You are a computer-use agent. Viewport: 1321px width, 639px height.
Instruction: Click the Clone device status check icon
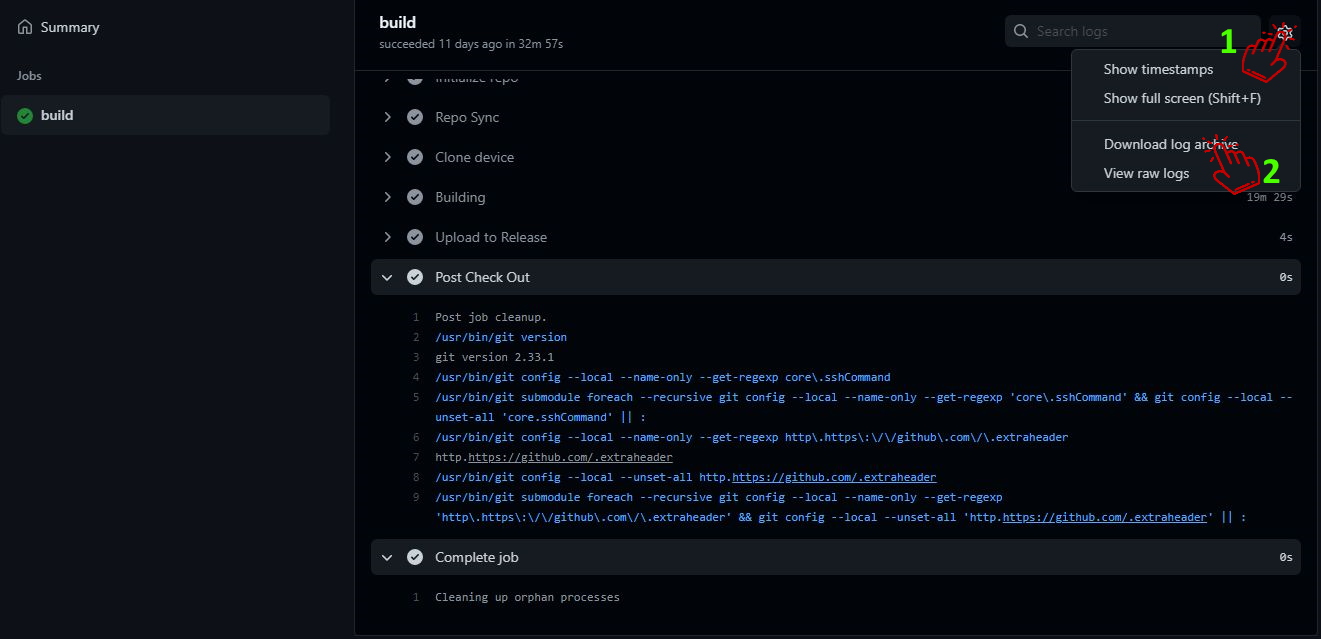[x=415, y=157]
